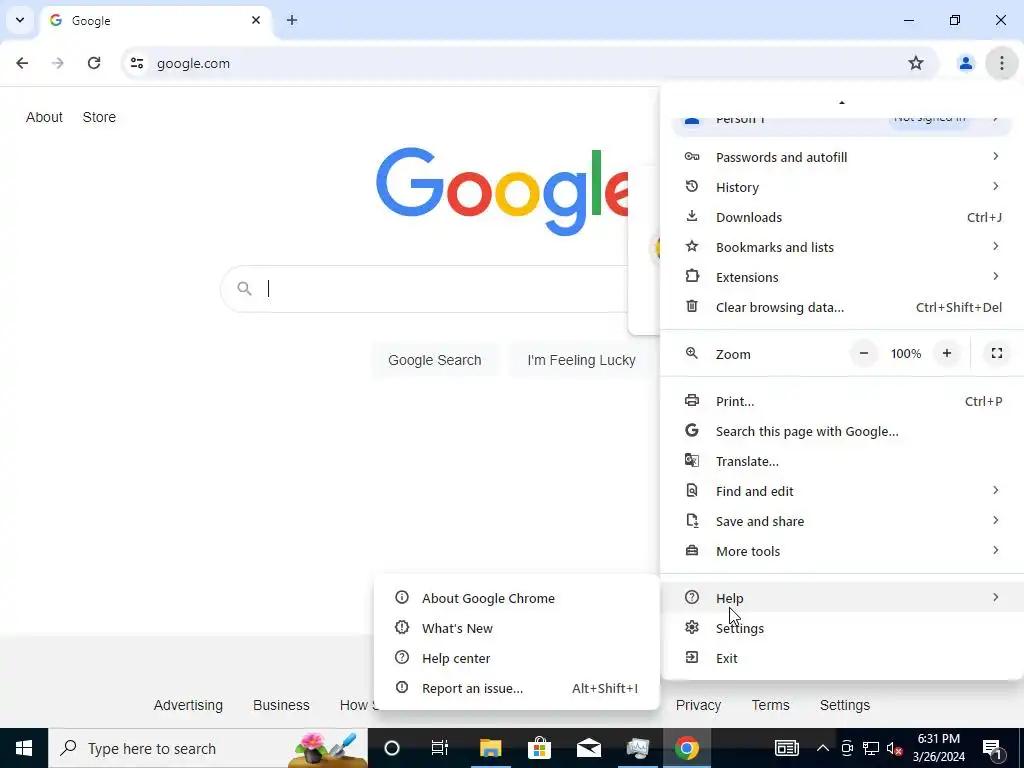Go back using the back arrow
1024x768 pixels.
click(22, 63)
